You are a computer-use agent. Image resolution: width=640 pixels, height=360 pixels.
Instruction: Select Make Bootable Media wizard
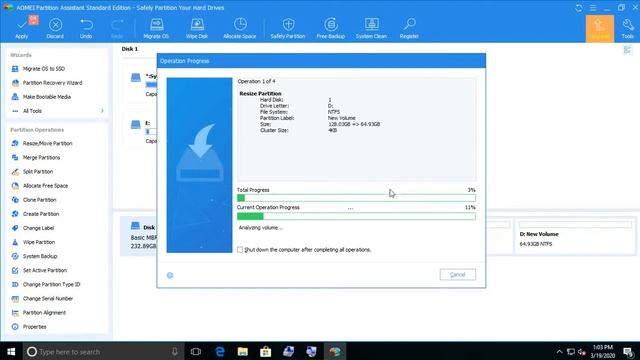41,97
